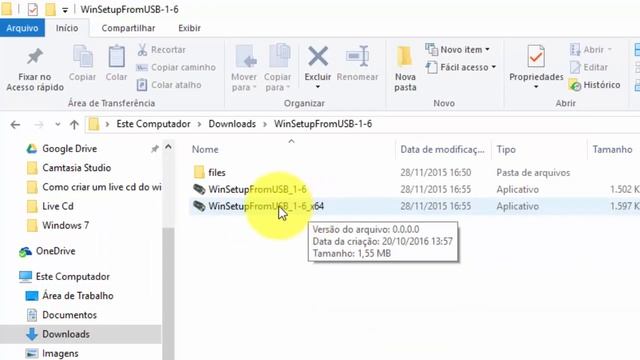Open Documentos in the sidebar
The height and width of the screenshot is (360, 640).
[69, 315]
